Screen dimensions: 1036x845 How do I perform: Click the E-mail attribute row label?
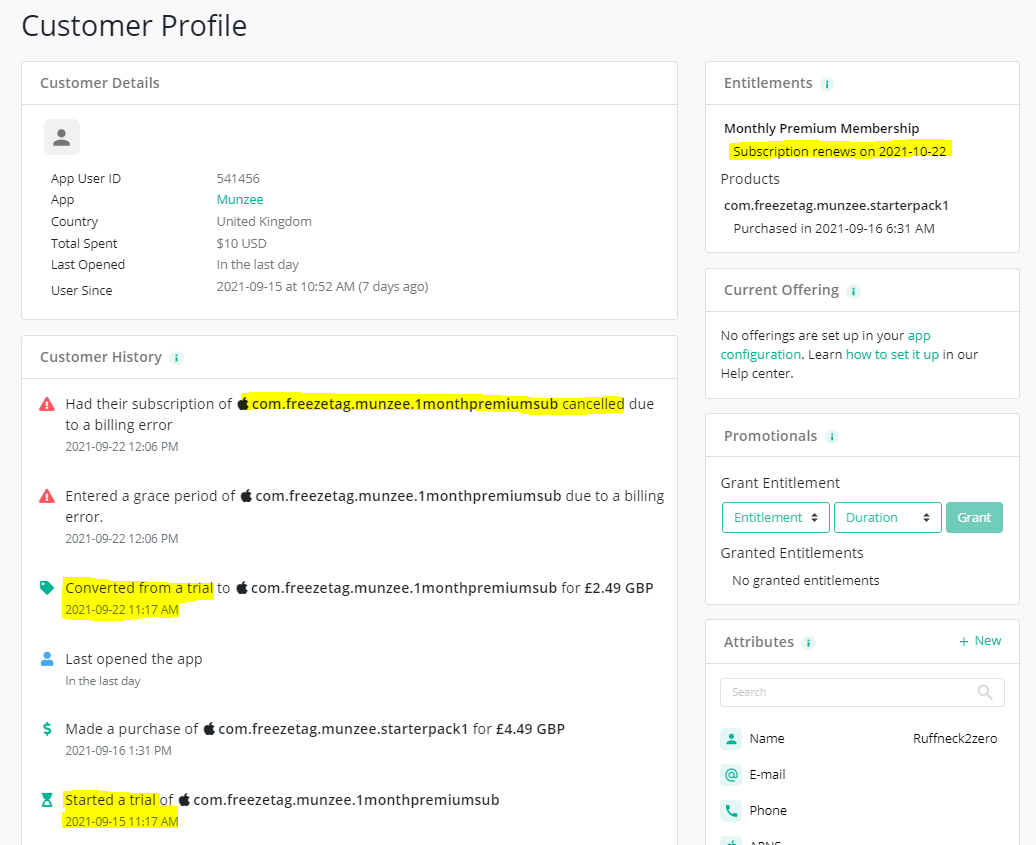click(x=767, y=774)
